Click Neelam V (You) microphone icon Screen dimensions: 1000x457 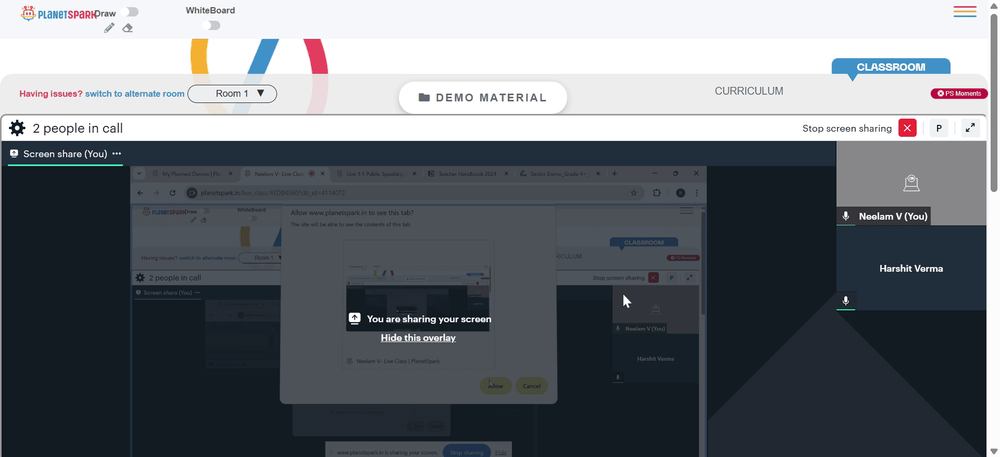(x=846, y=216)
